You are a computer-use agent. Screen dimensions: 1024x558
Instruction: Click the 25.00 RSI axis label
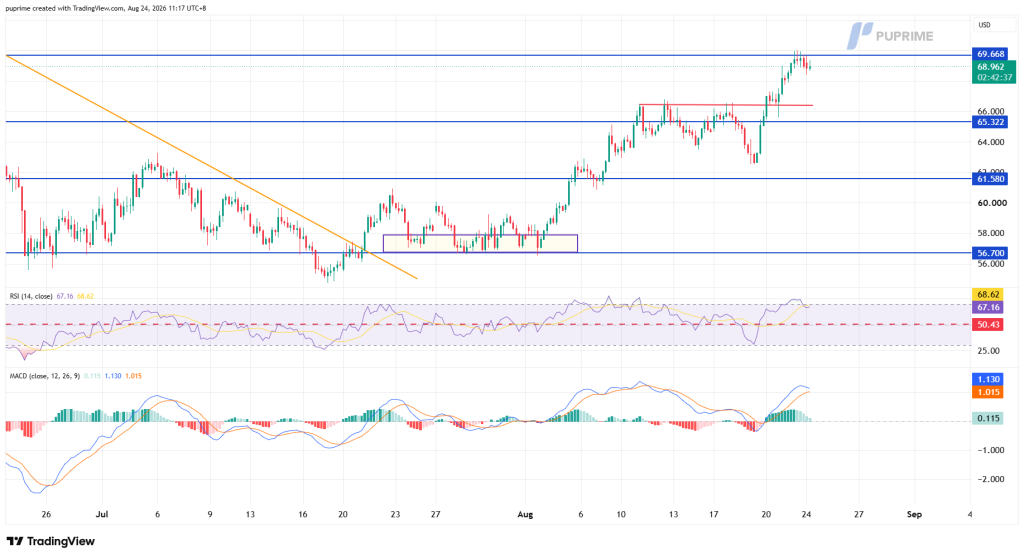coord(989,351)
